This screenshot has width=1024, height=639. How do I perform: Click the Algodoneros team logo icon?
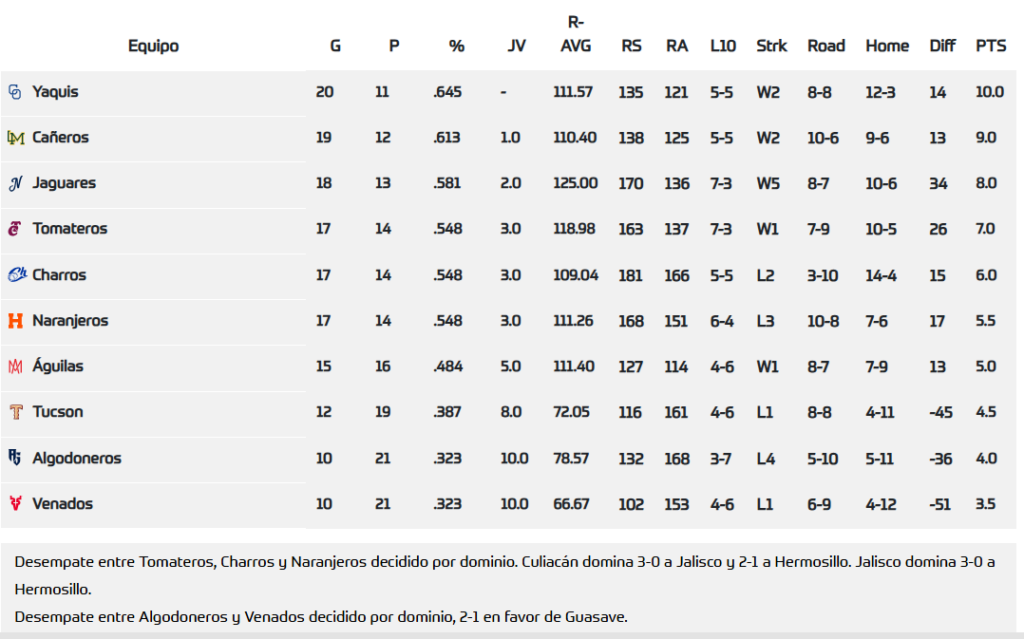[x=15, y=458]
